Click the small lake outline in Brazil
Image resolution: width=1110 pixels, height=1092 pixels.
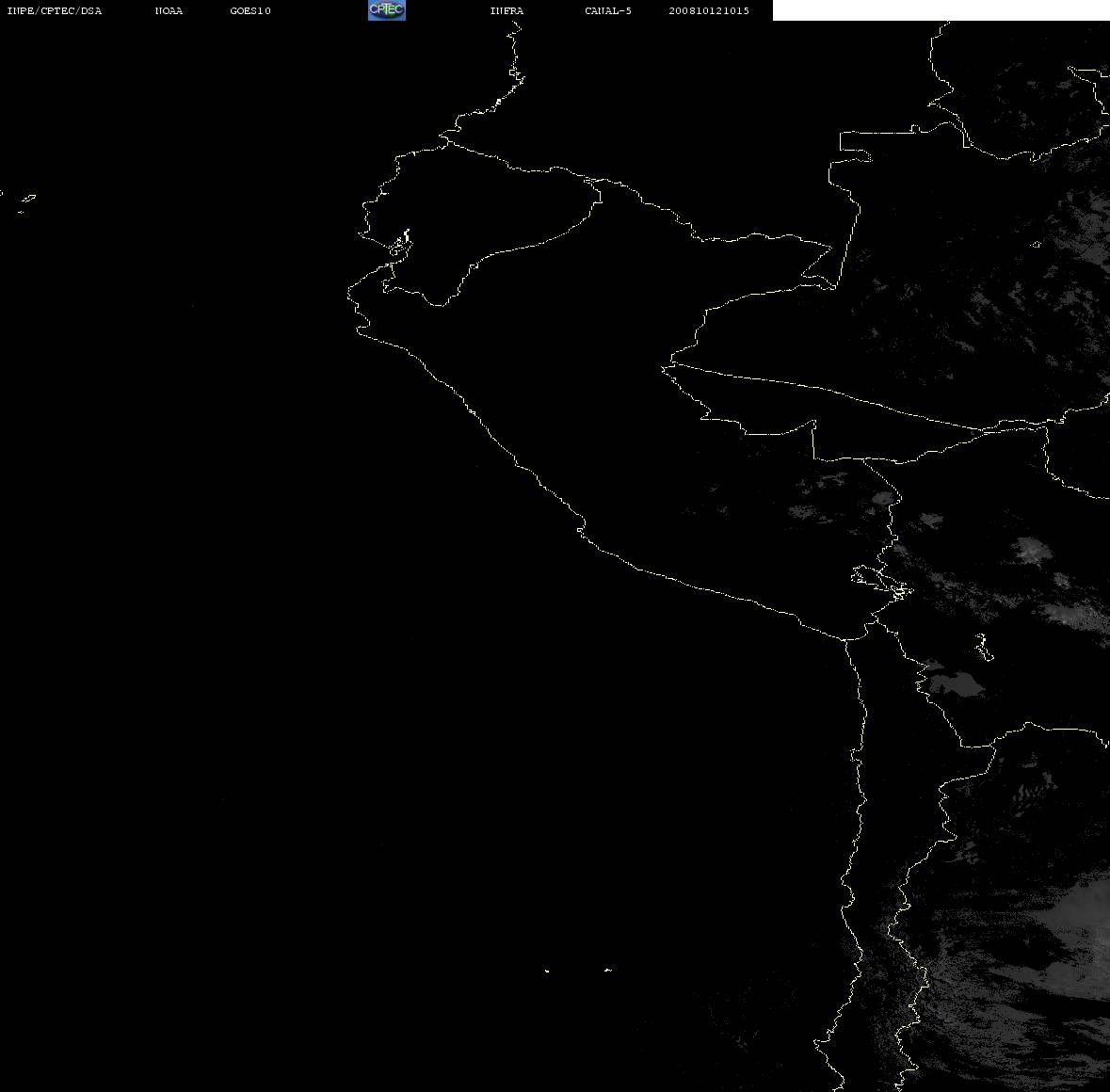(x=1036, y=244)
